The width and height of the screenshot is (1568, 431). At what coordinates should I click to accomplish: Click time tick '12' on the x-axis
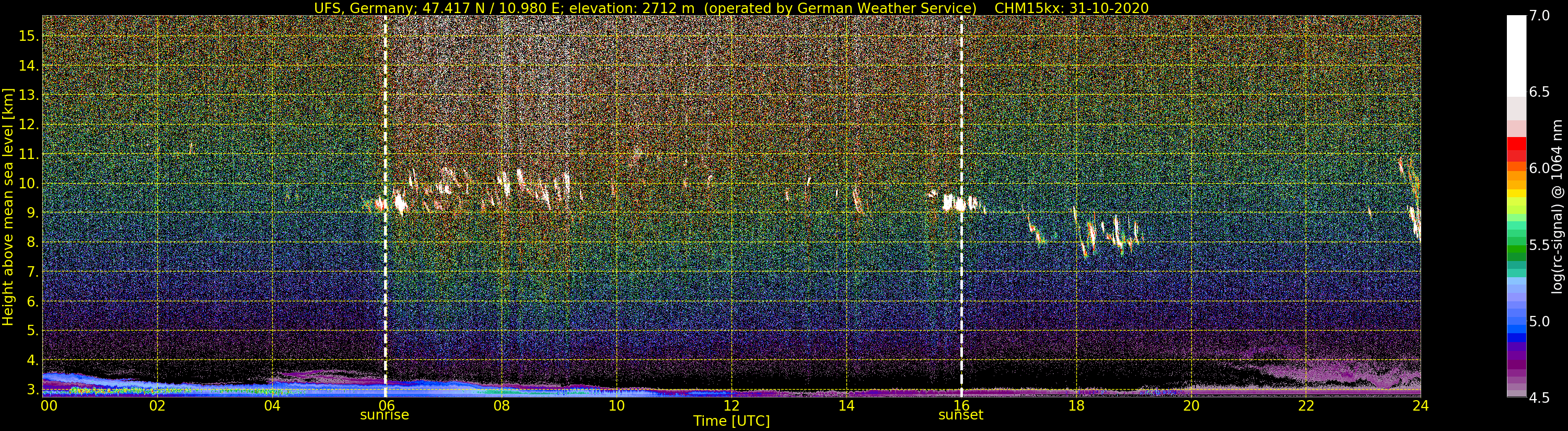tap(731, 406)
